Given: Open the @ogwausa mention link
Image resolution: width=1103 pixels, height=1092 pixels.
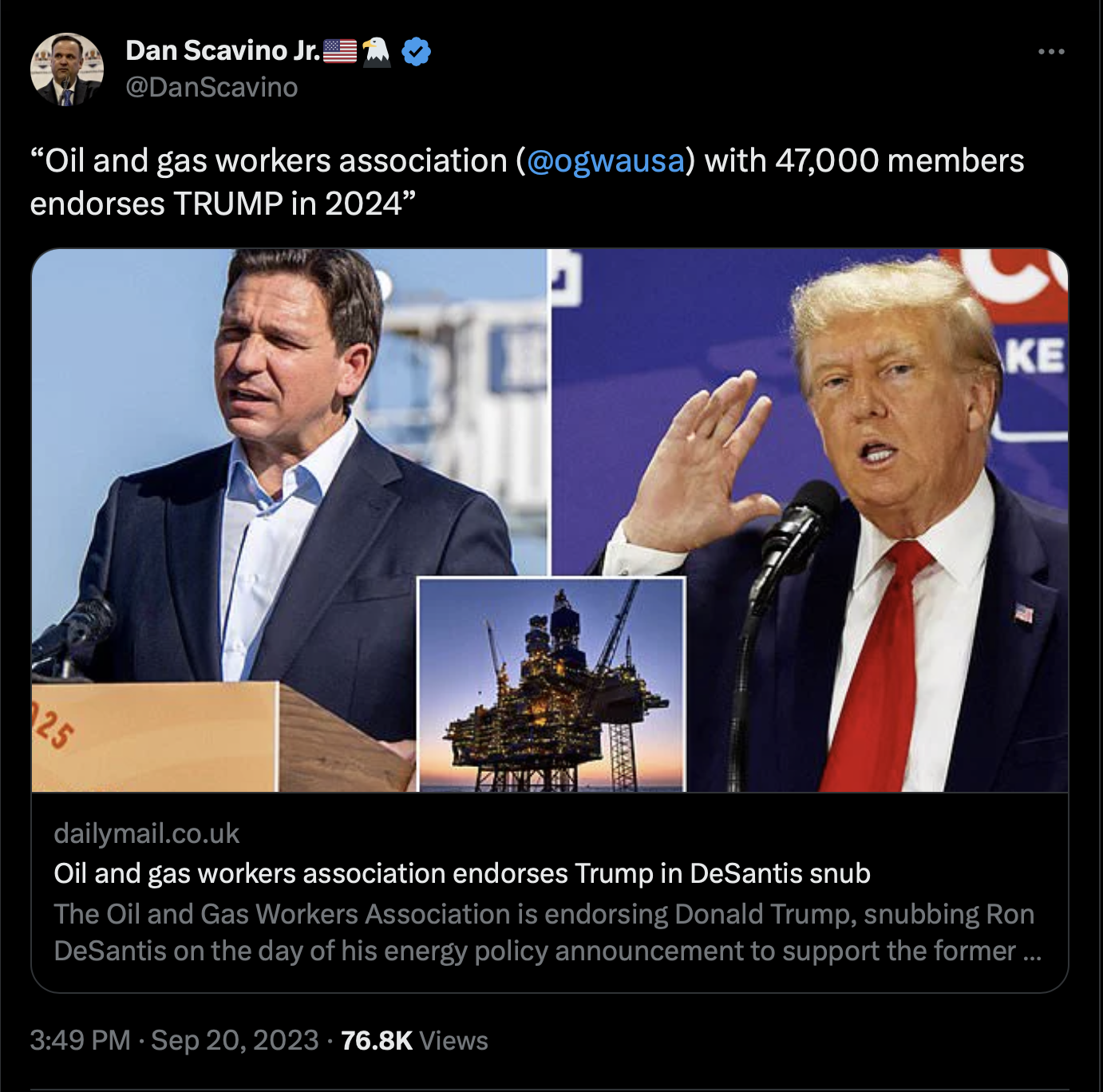Looking at the screenshot, I should coord(606,161).
